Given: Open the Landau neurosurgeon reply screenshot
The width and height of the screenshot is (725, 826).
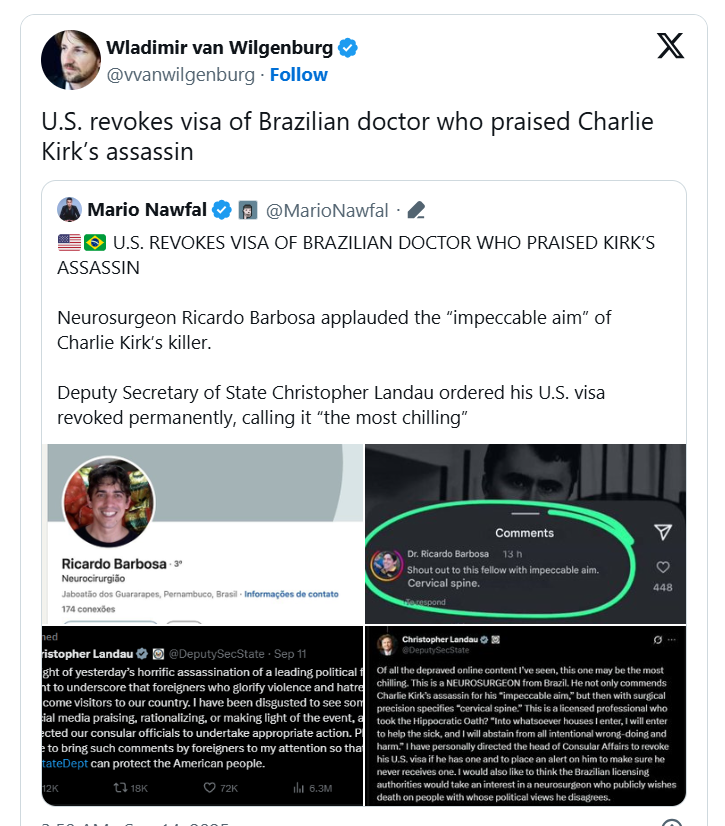Looking at the screenshot, I should click(525, 716).
